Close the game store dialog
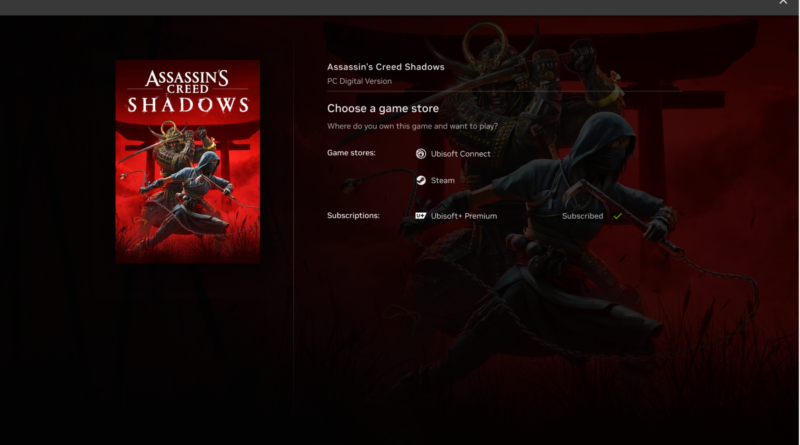 [783, 3]
